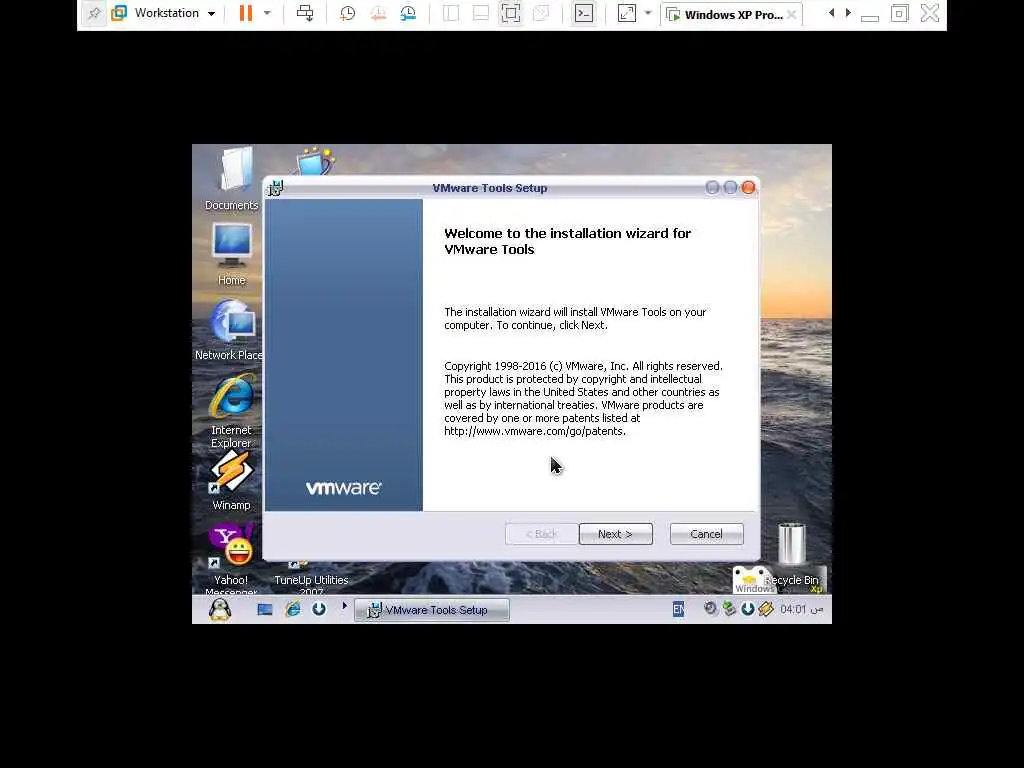Select the Winamp desktop shortcut
The image size is (1024, 768).
pos(231,481)
